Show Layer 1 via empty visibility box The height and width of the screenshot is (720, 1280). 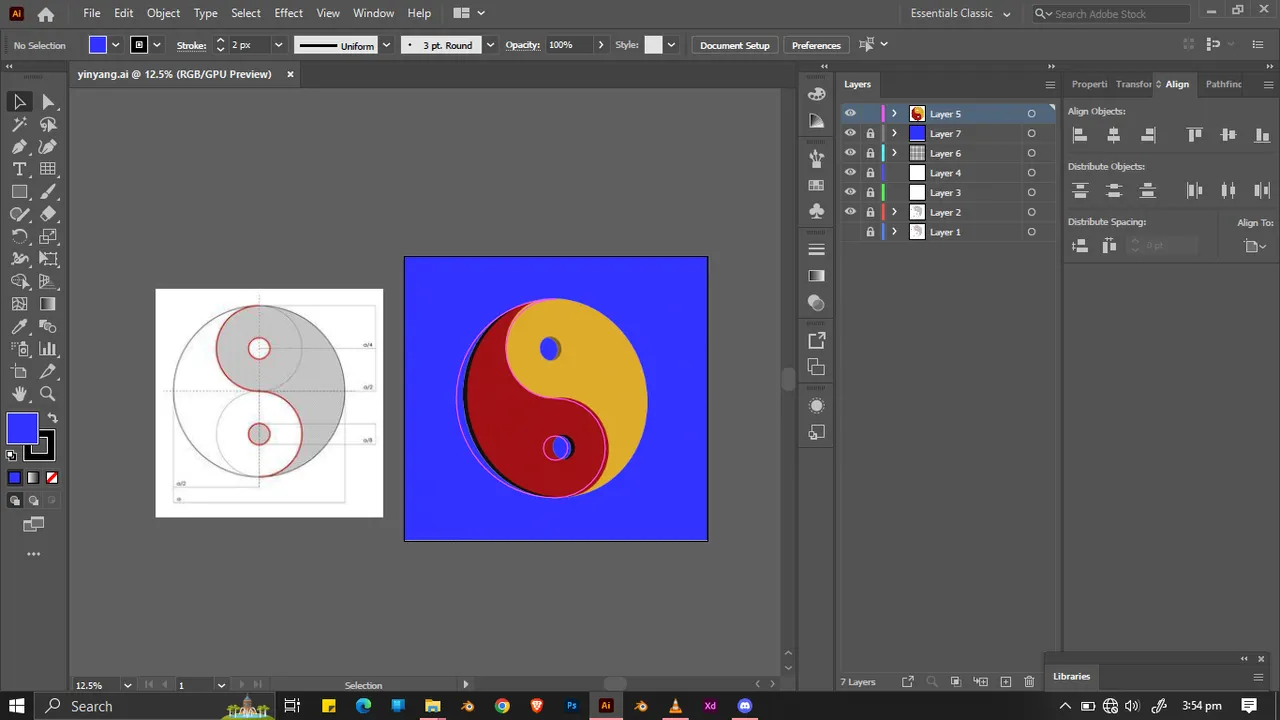[x=850, y=232]
